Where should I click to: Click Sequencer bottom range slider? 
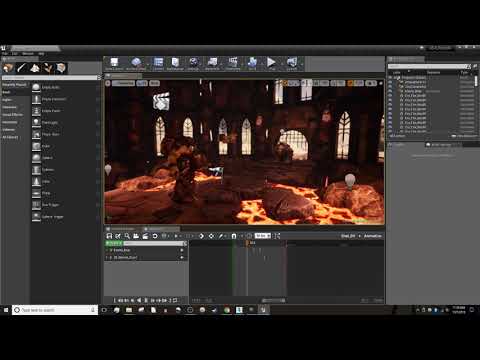(x=273, y=300)
